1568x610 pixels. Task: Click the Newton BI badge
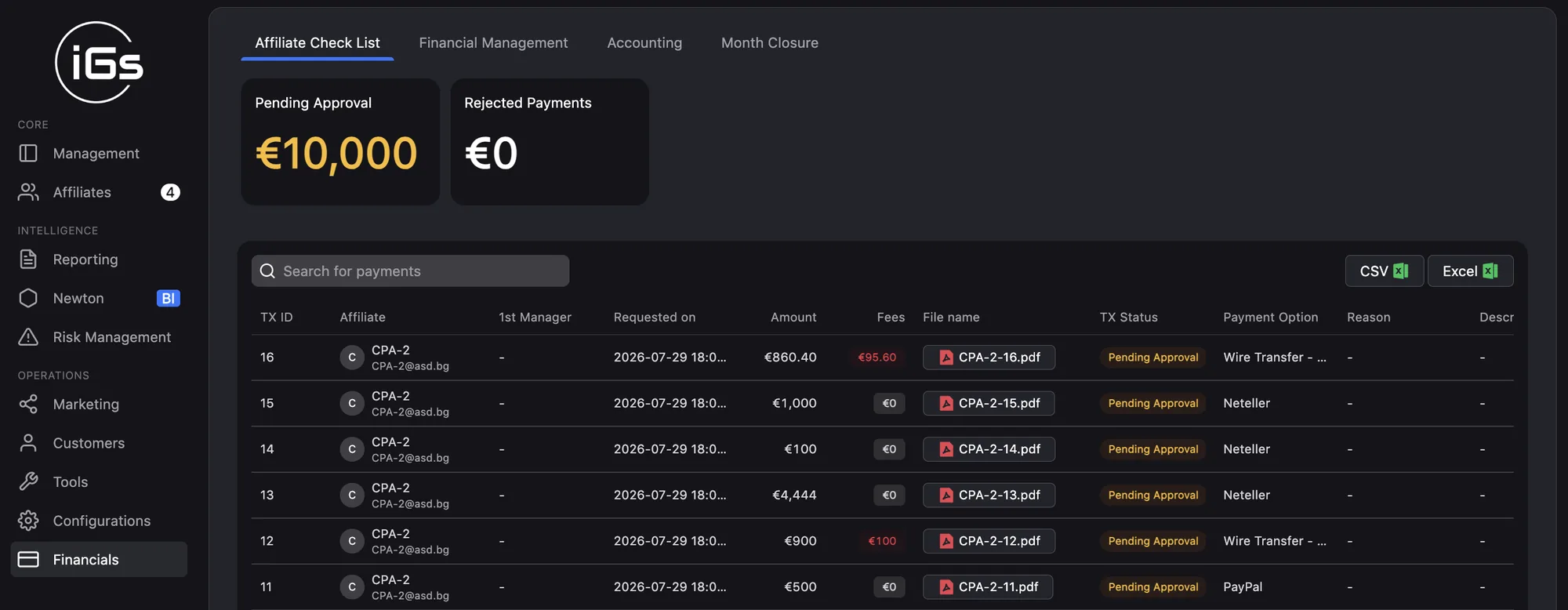[169, 298]
